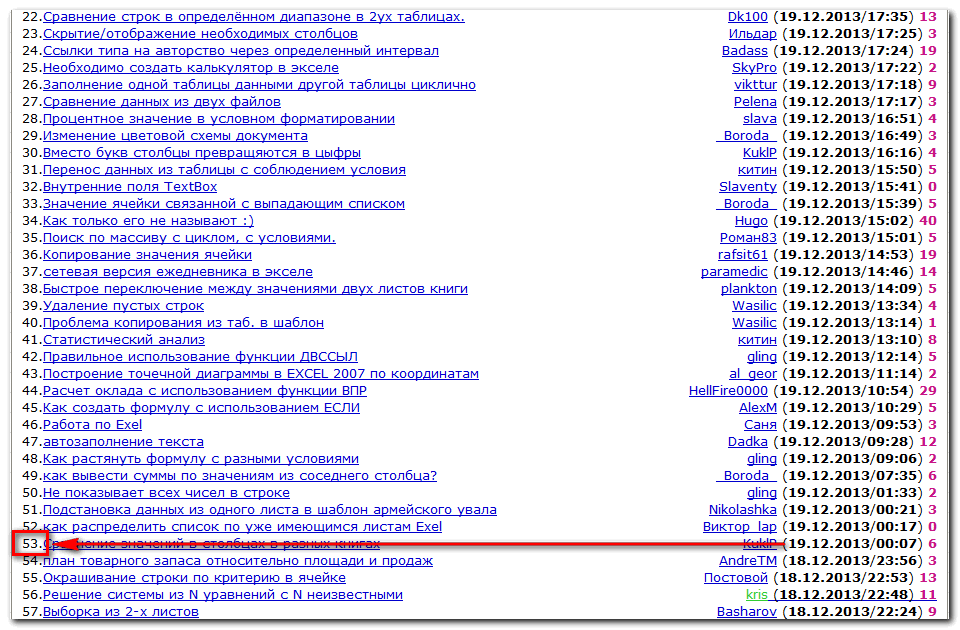
Task: Visit author al_geor's profile
Action: pos(753,374)
